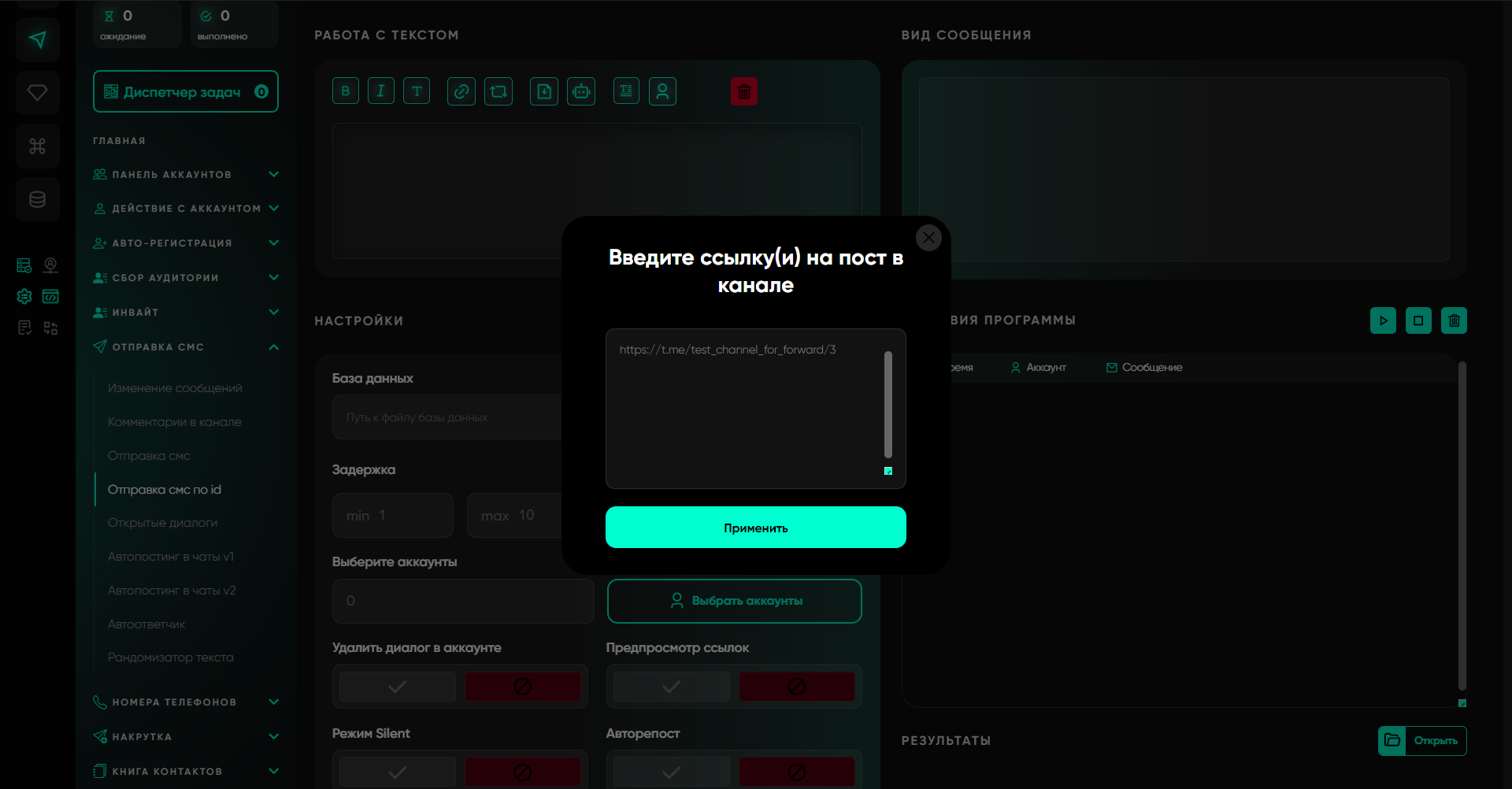Enable the 'Режим Silent' checkmark toggle

click(x=398, y=772)
